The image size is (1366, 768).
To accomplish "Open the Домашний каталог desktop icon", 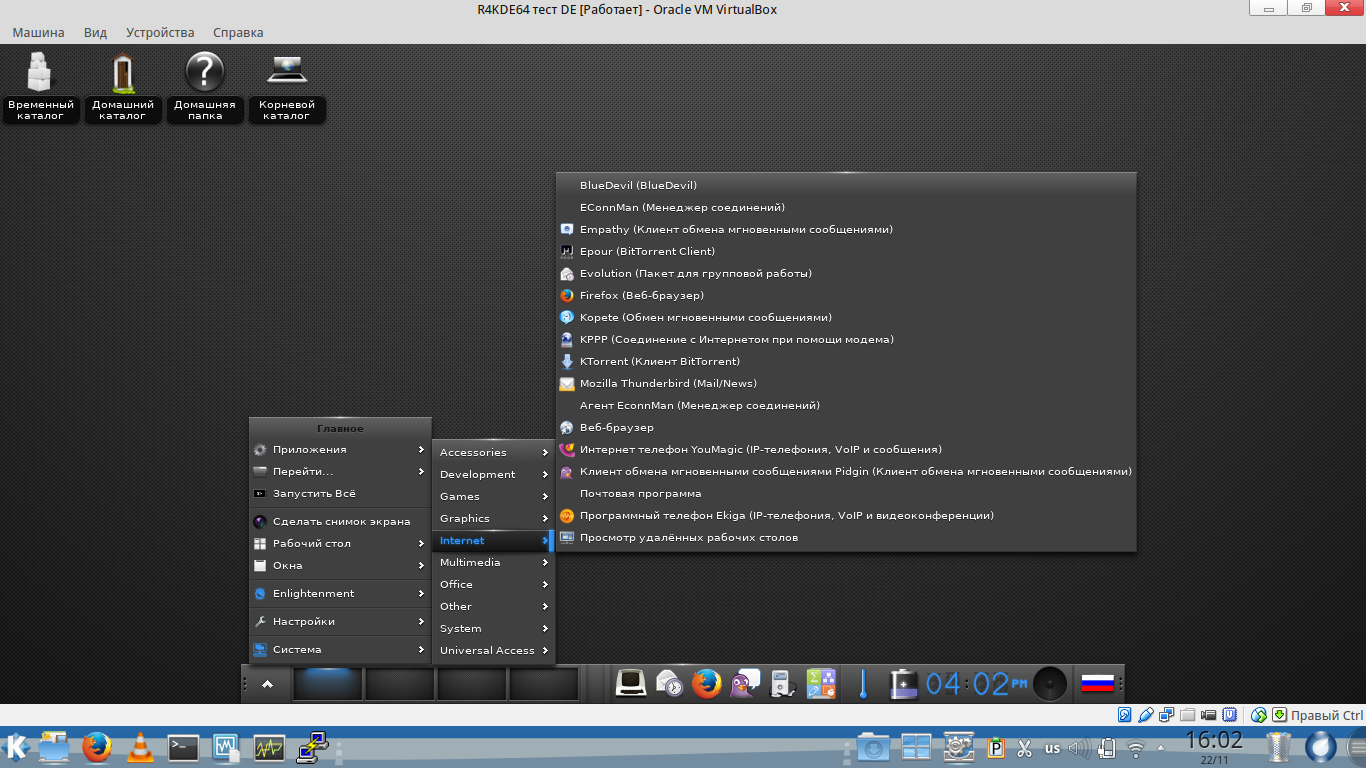I will point(123,87).
